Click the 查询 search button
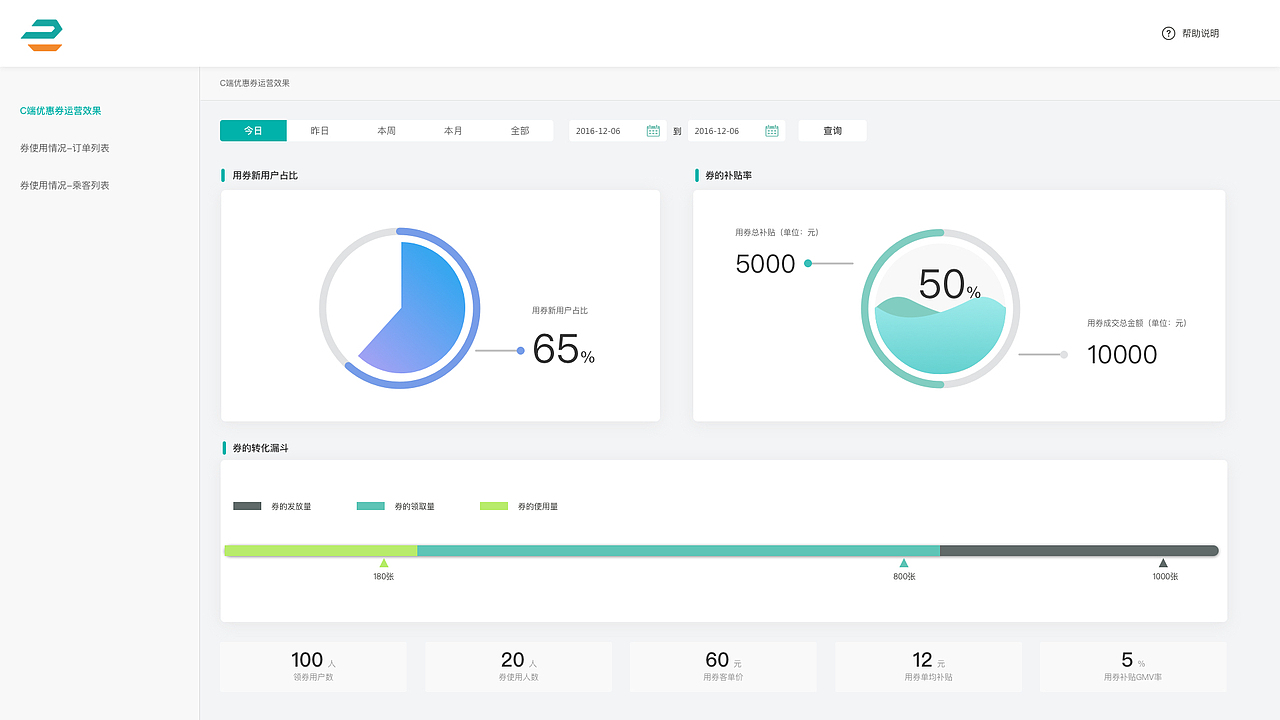The image size is (1280, 720). (x=832, y=131)
